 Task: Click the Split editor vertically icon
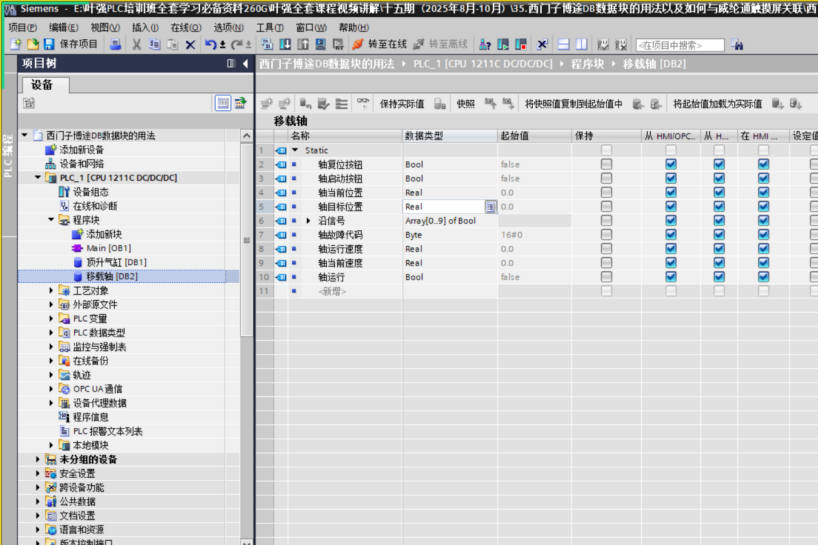(581, 44)
